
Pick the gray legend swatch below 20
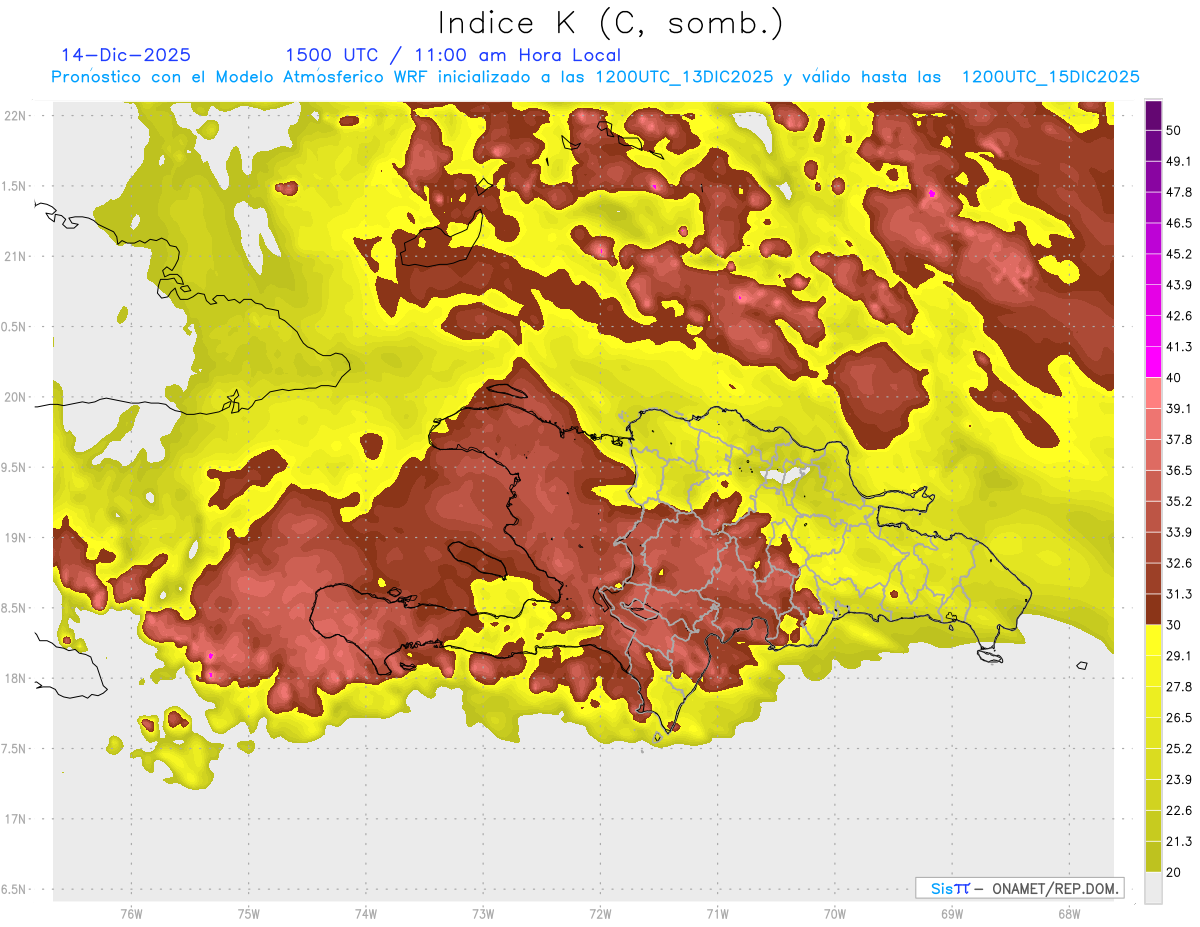coord(1153,887)
